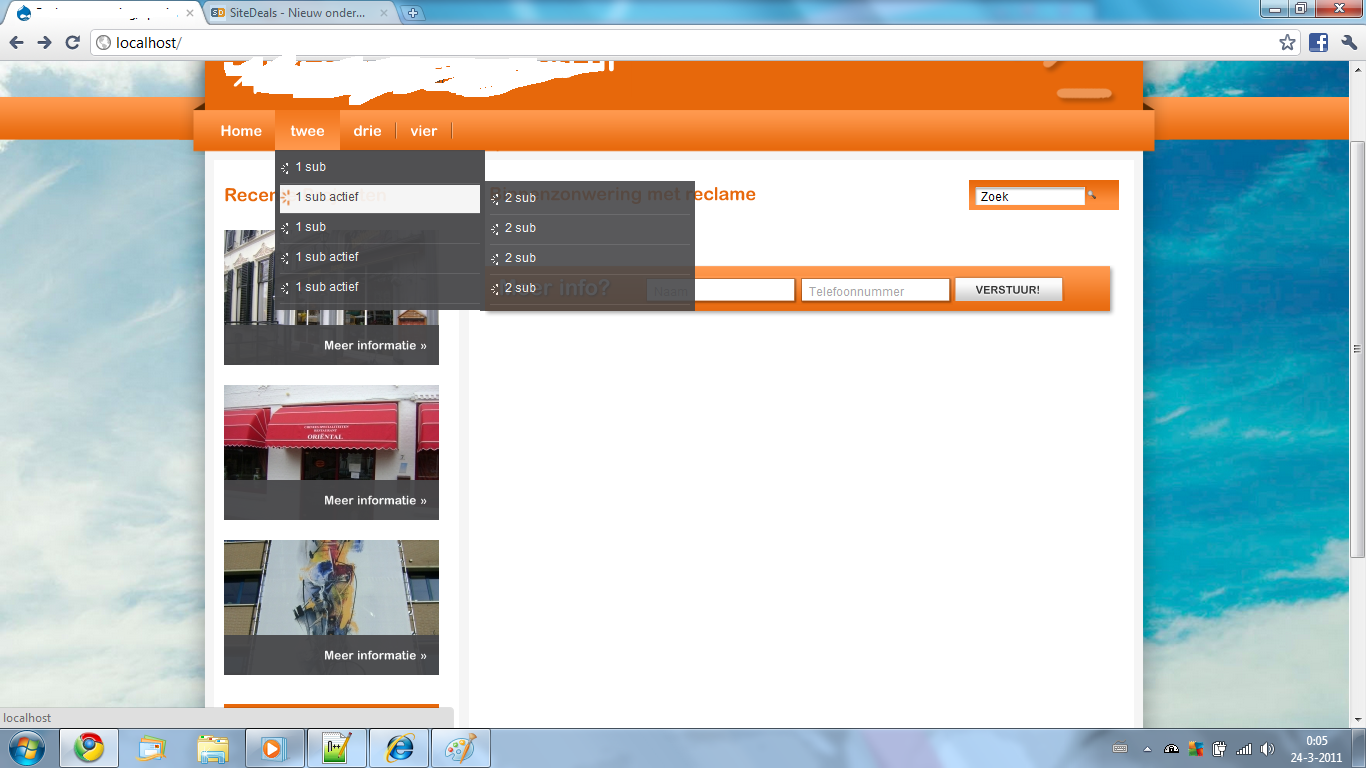Select the topmost 1 sub entry under twee
Viewport: 1366px width, 768px height.
click(x=380, y=167)
